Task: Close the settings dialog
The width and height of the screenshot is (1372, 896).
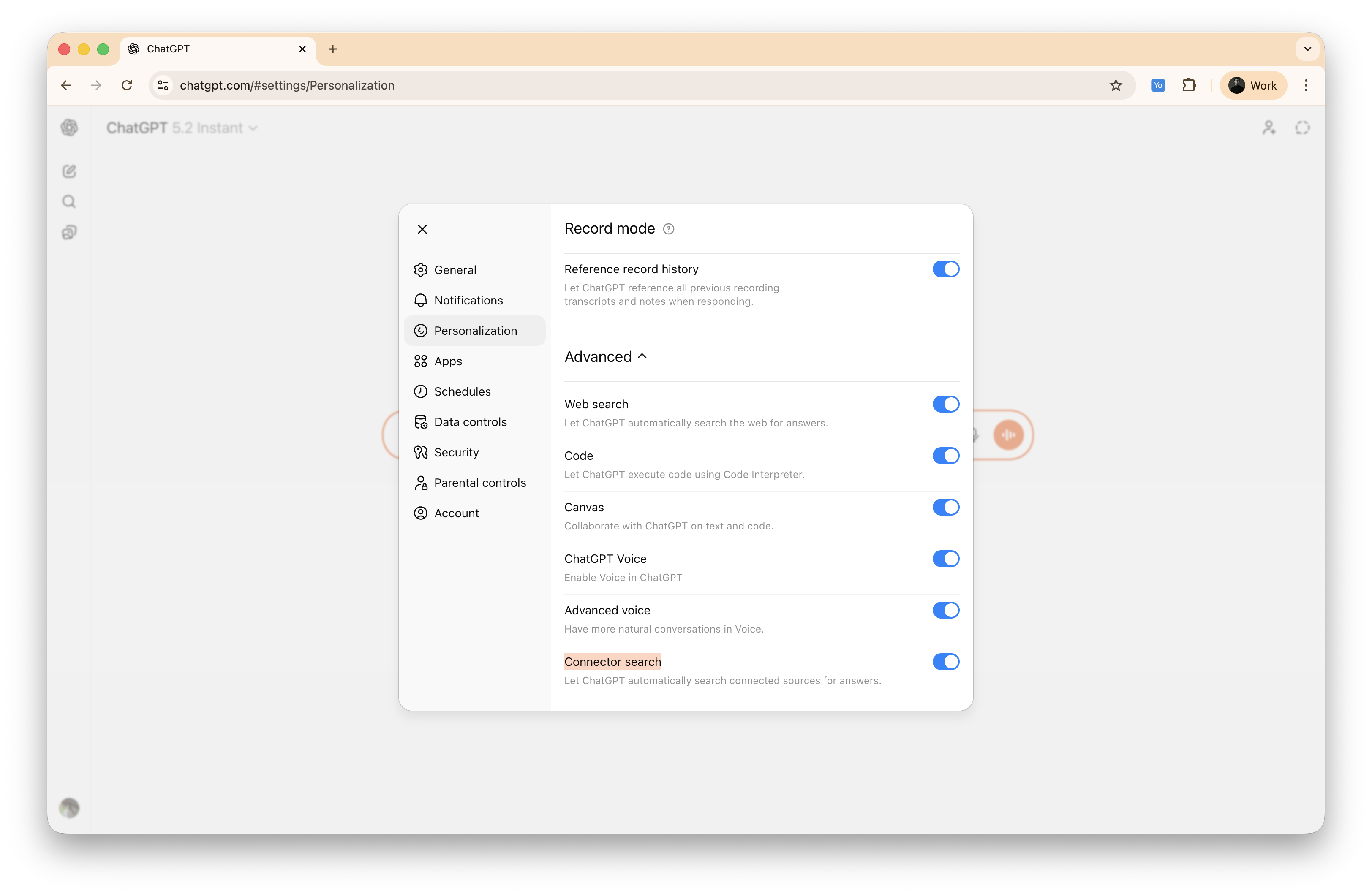Action: click(422, 229)
